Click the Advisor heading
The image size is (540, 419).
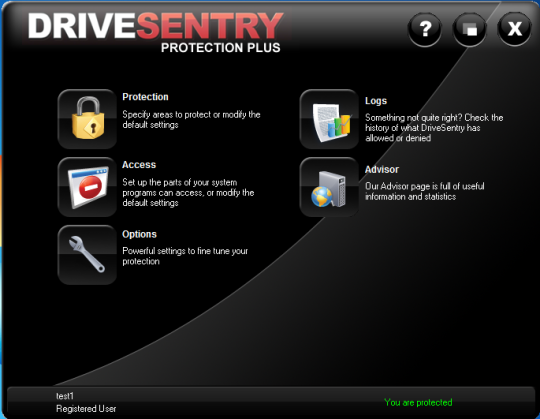pyautogui.click(x=382, y=169)
